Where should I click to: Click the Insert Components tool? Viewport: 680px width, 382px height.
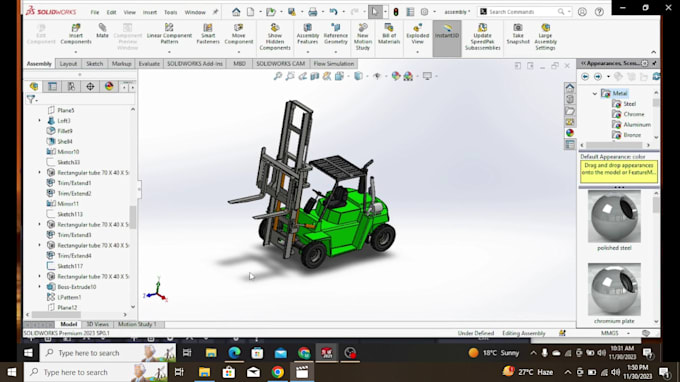pos(75,34)
